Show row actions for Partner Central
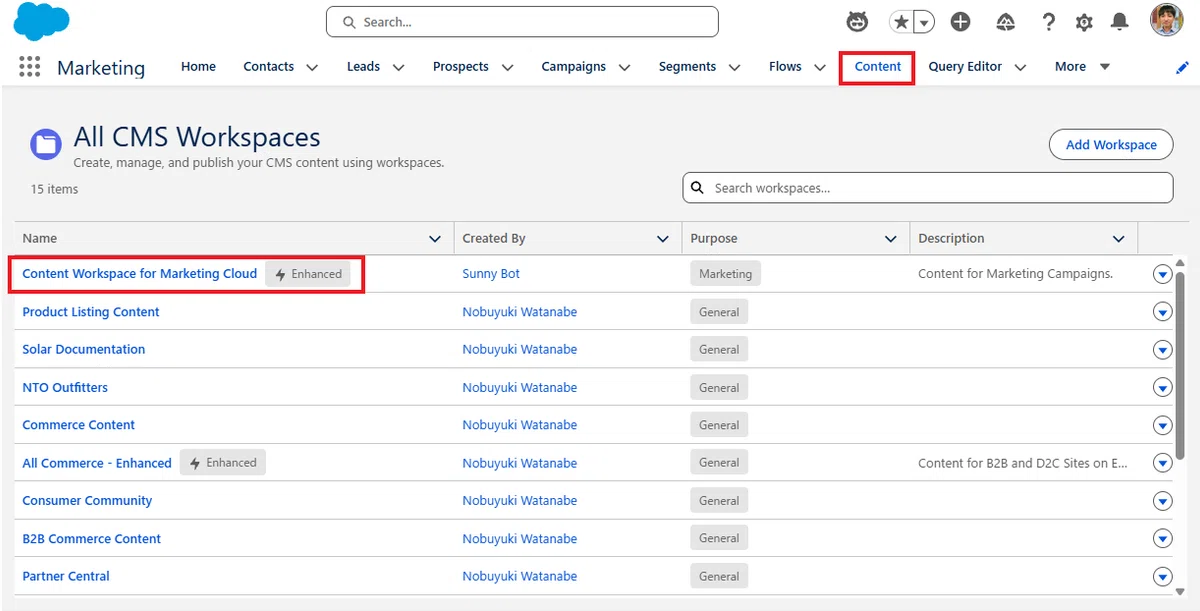The image size is (1200, 611). pos(1162,576)
